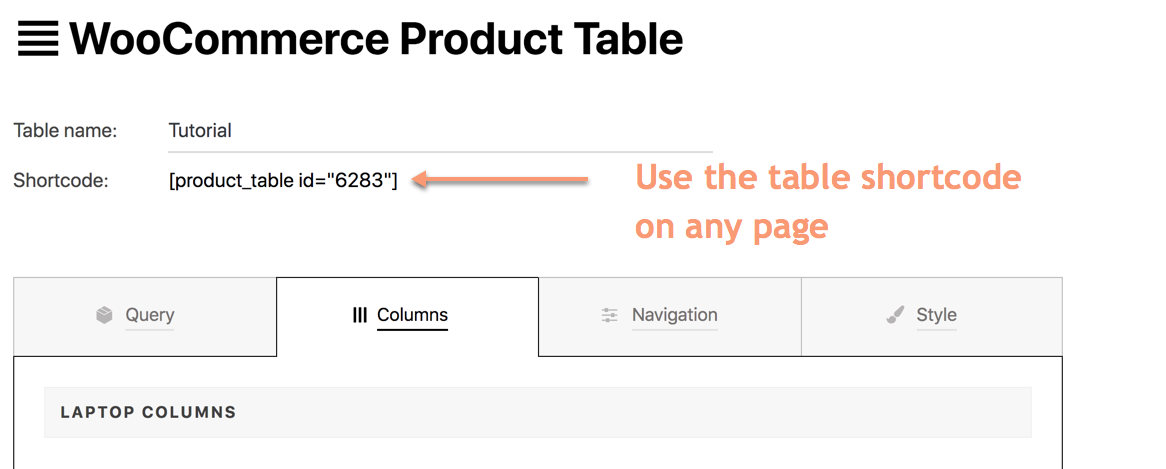This screenshot has width=1166, height=469.
Task: Click the "Shortcode:" label
Action: 61,181
